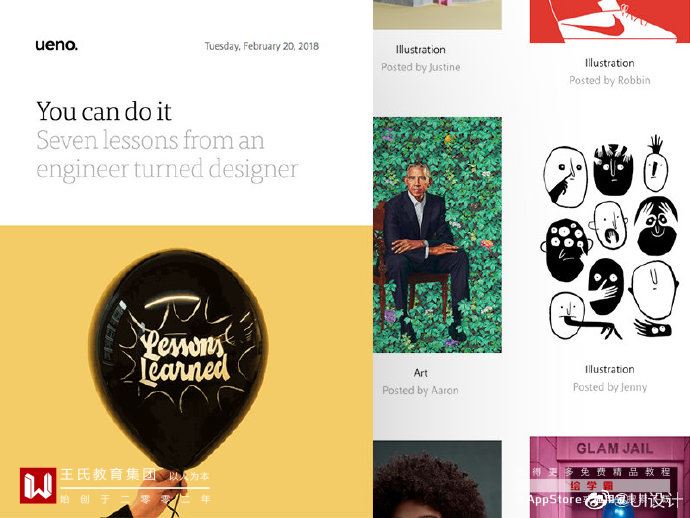
Task: Click 'Posted by Jenny' author link
Action: tap(610, 387)
